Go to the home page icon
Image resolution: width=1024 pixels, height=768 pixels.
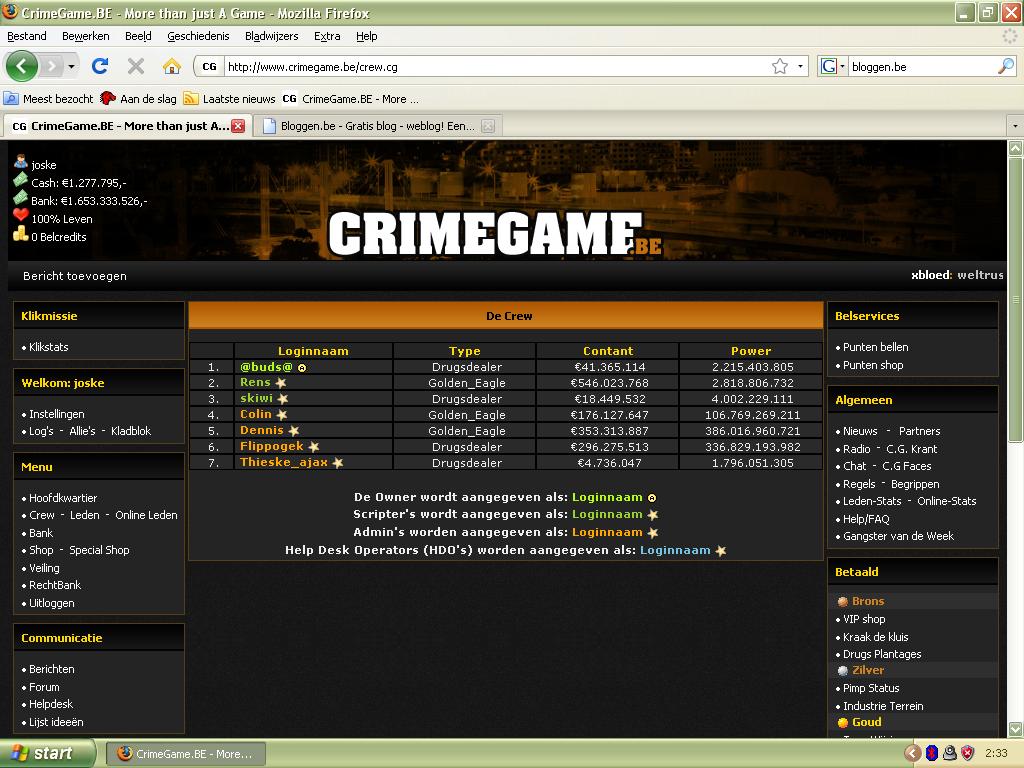click(x=172, y=66)
